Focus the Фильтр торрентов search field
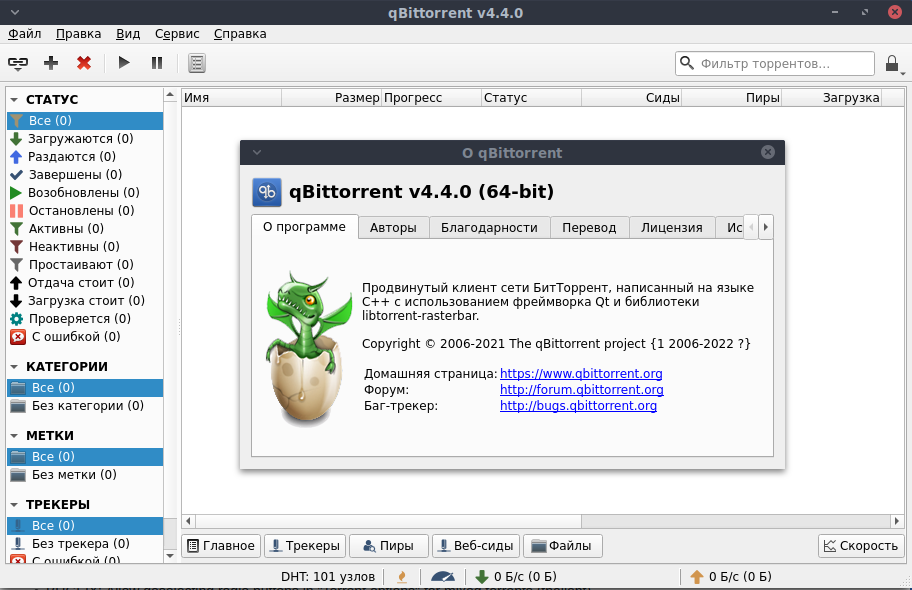The image size is (912, 590). 775,63
